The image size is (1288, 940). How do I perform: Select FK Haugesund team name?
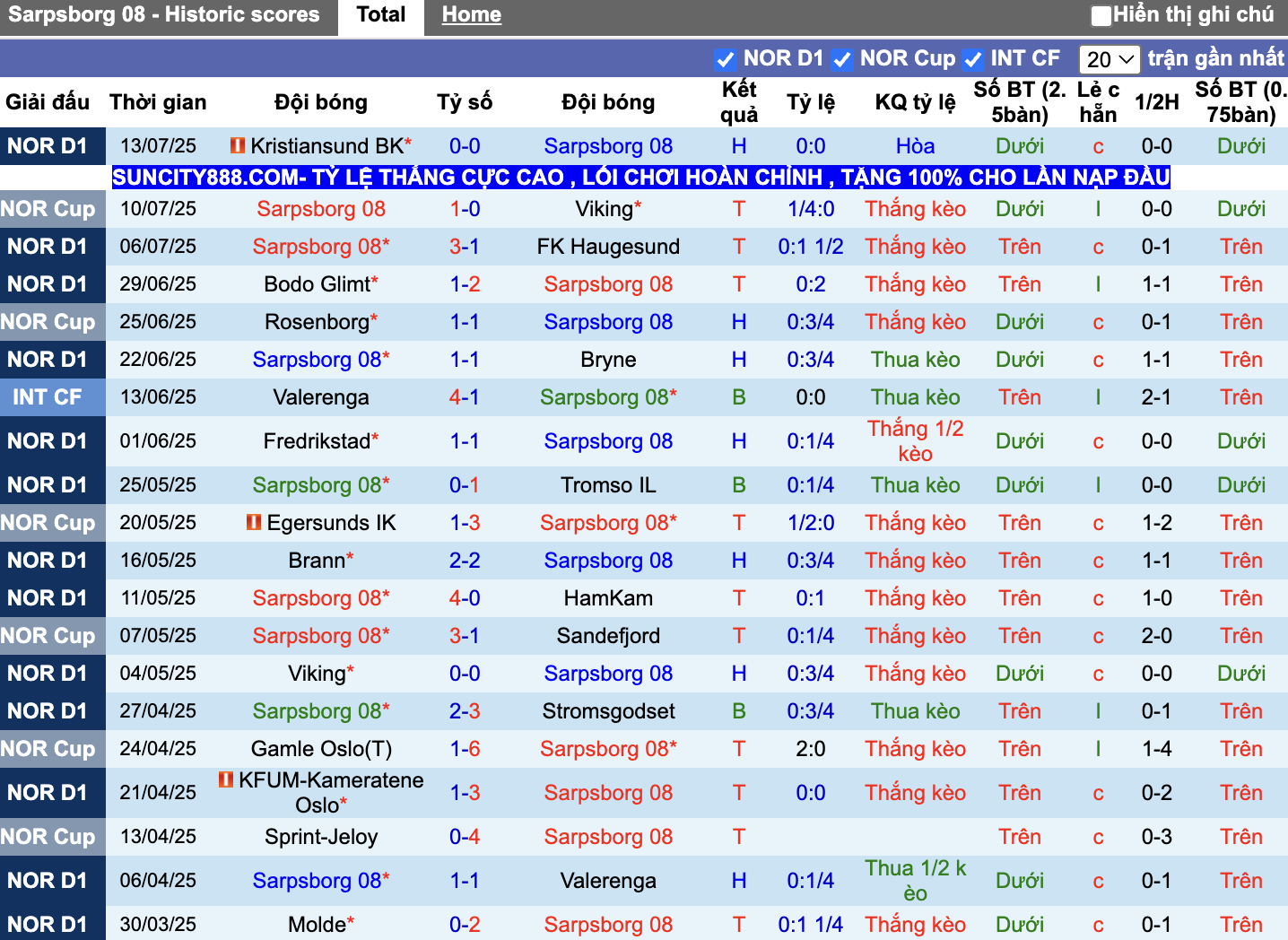point(608,247)
